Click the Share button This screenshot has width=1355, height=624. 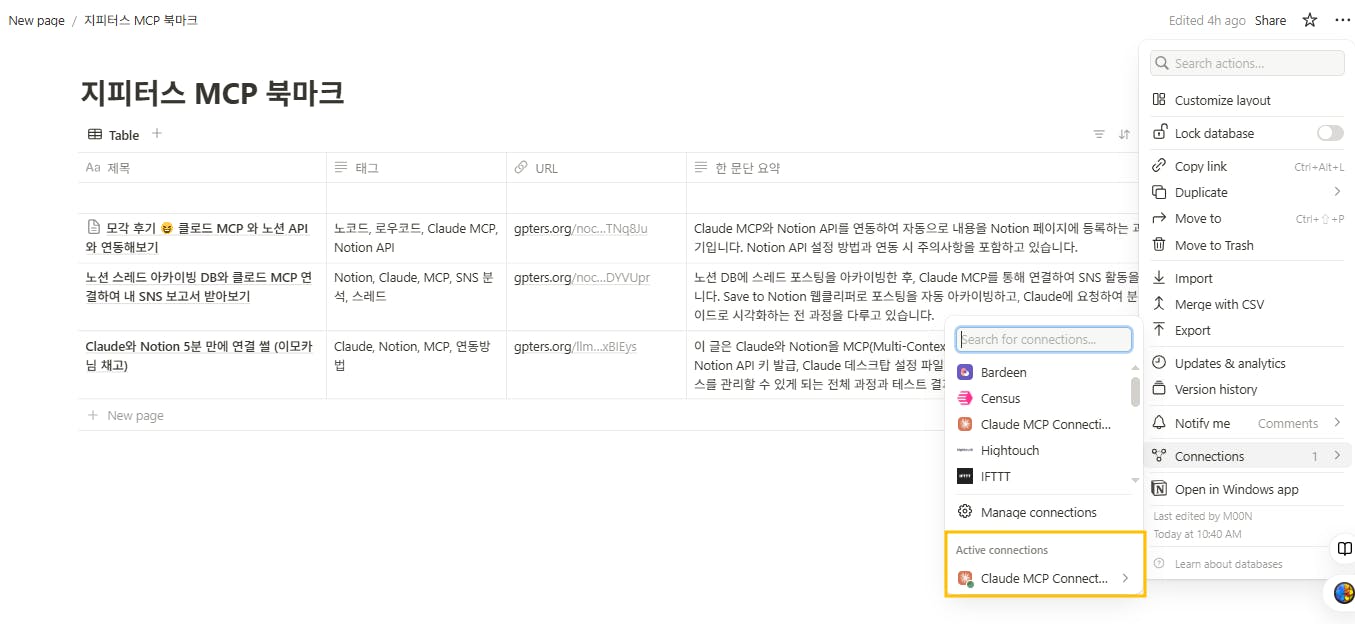point(1270,20)
